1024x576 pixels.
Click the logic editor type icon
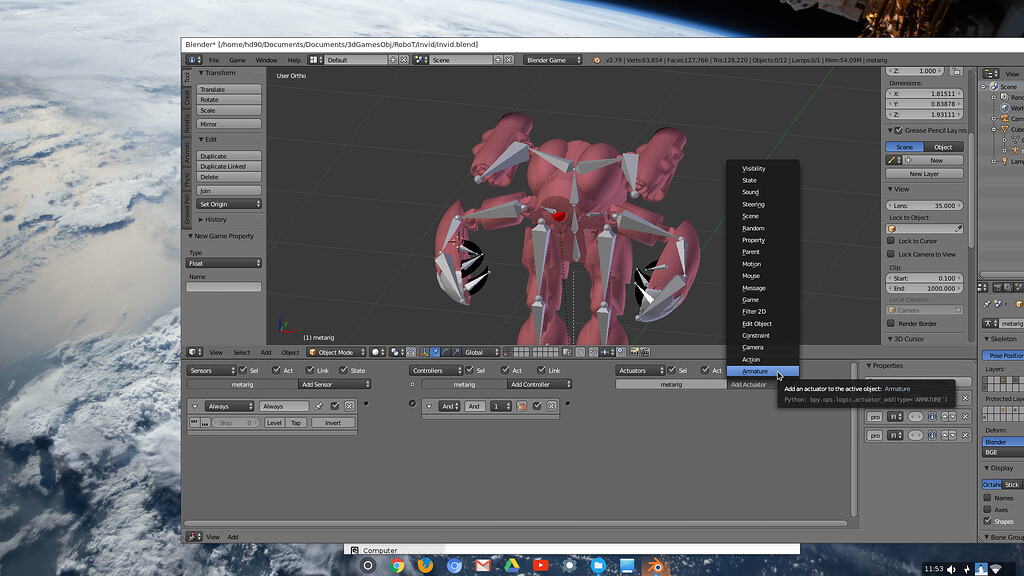(193, 537)
